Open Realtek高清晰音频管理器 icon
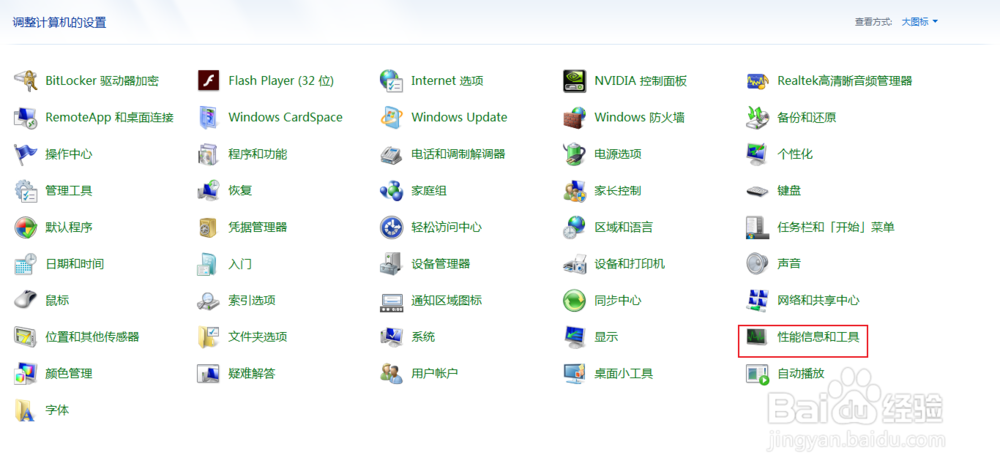Viewport: 1000px width, 474px height. click(x=758, y=81)
